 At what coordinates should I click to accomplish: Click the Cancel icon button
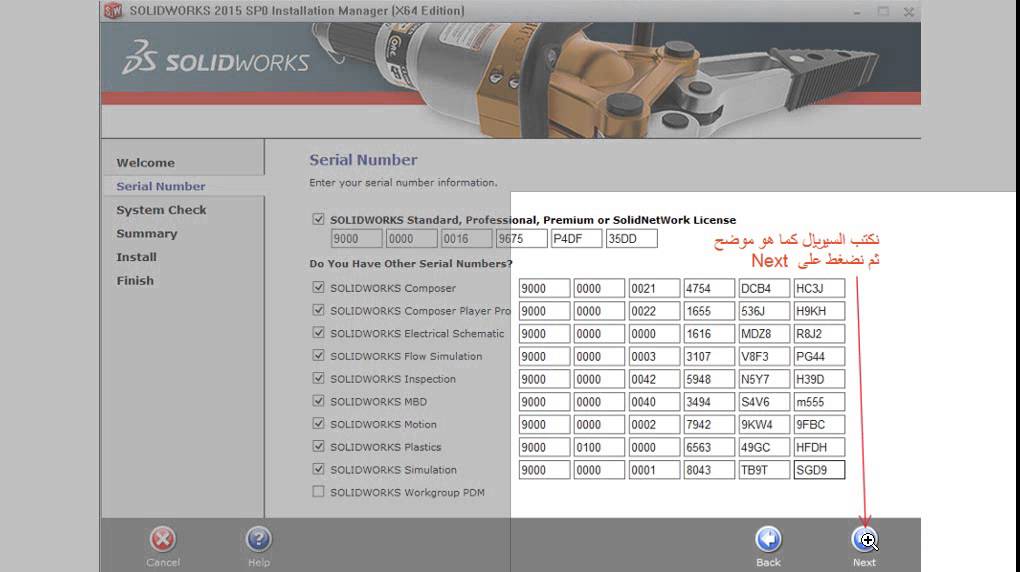(162, 539)
